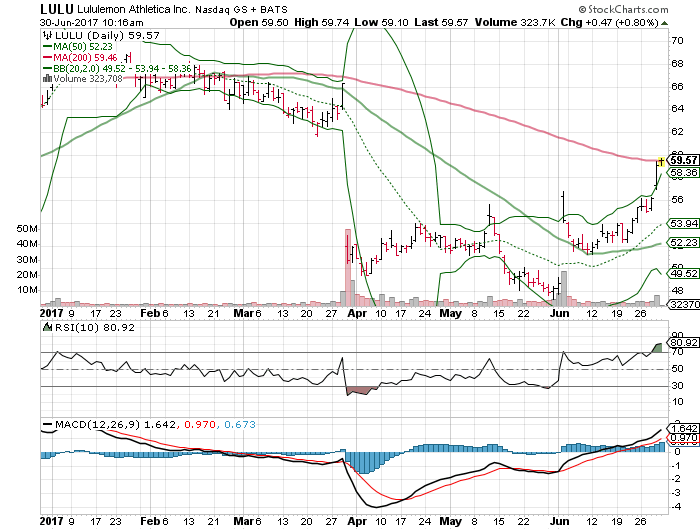Click the Volume 323.7K header value
This screenshot has height=530, width=700.
click(515, 22)
